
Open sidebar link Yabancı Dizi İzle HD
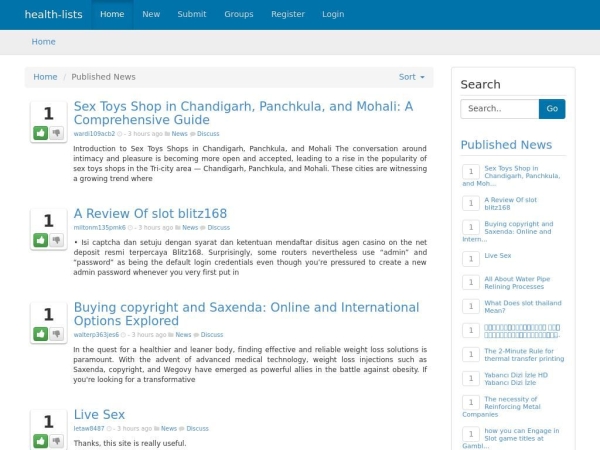tap(516, 379)
